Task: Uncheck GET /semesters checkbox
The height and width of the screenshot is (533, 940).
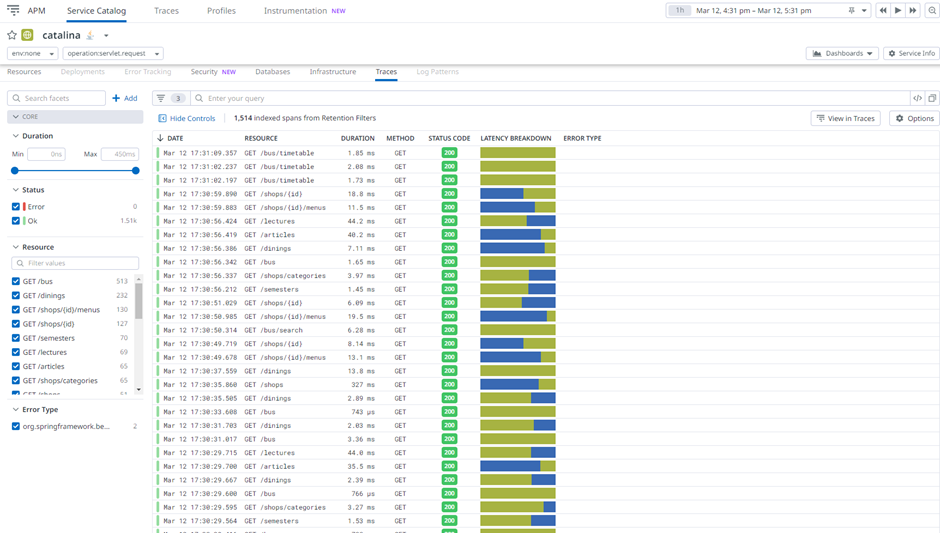Action: pyautogui.click(x=16, y=338)
